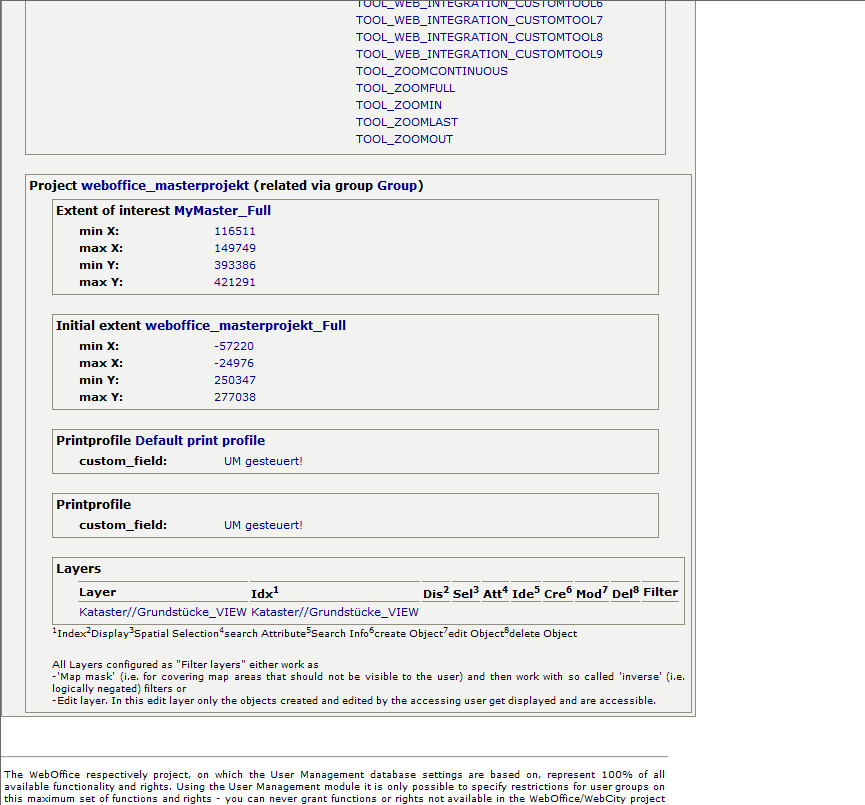Viewport: 865px width, 805px height.
Task: Click min Y value 250347
Action: tap(234, 381)
